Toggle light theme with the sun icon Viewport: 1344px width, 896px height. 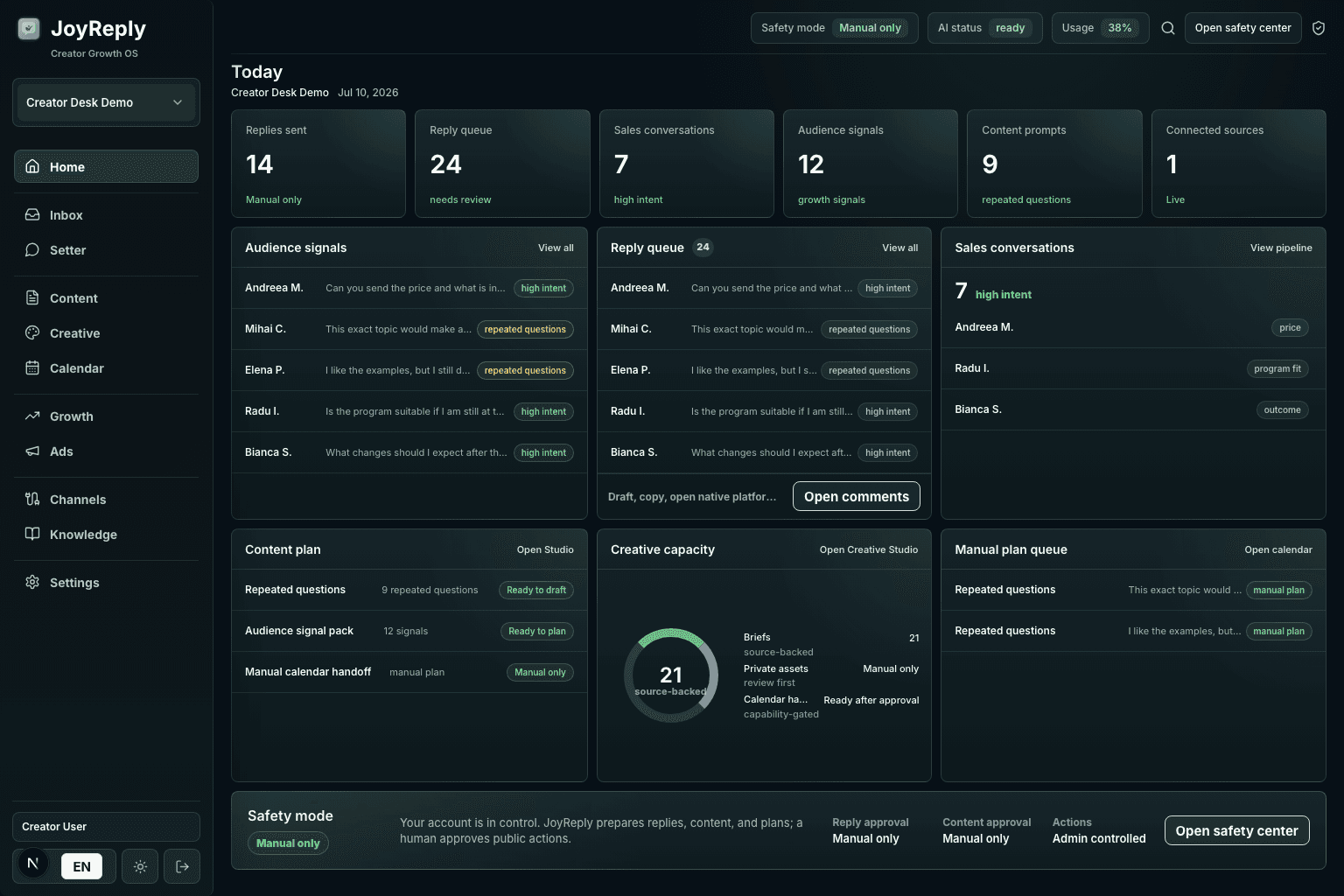pyautogui.click(x=140, y=866)
